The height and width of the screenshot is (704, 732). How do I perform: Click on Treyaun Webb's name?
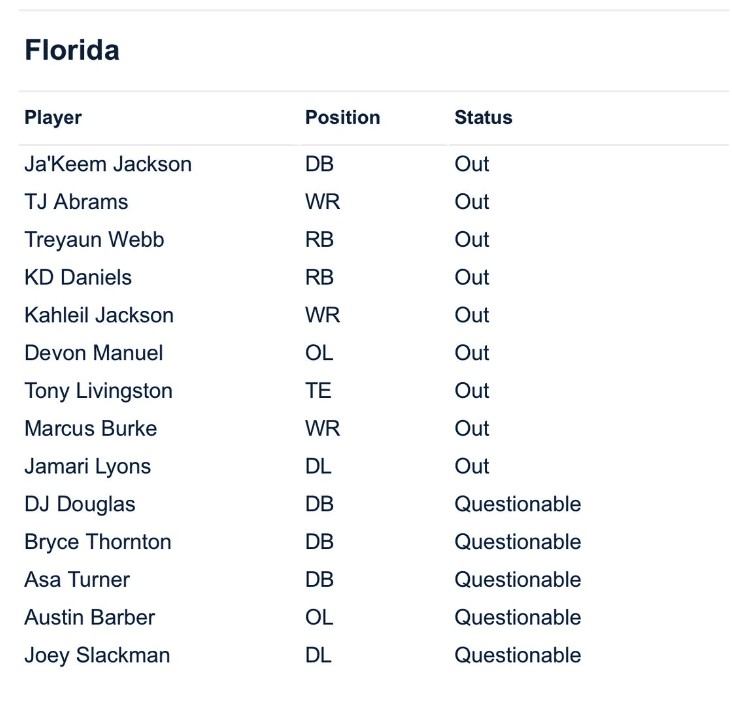coord(94,240)
